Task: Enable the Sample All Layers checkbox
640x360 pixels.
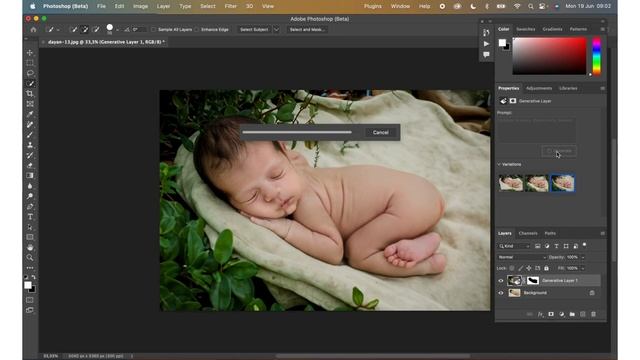Action: click(x=154, y=29)
